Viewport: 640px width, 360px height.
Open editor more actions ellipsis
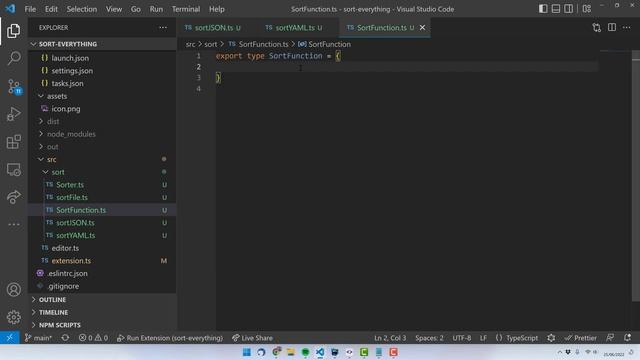(627, 27)
